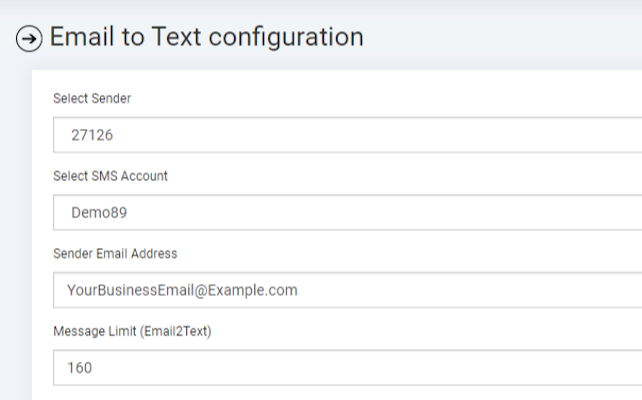Focus the Message Limit (Email2Text) field
The width and height of the screenshot is (642, 400).
coord(345,367)
